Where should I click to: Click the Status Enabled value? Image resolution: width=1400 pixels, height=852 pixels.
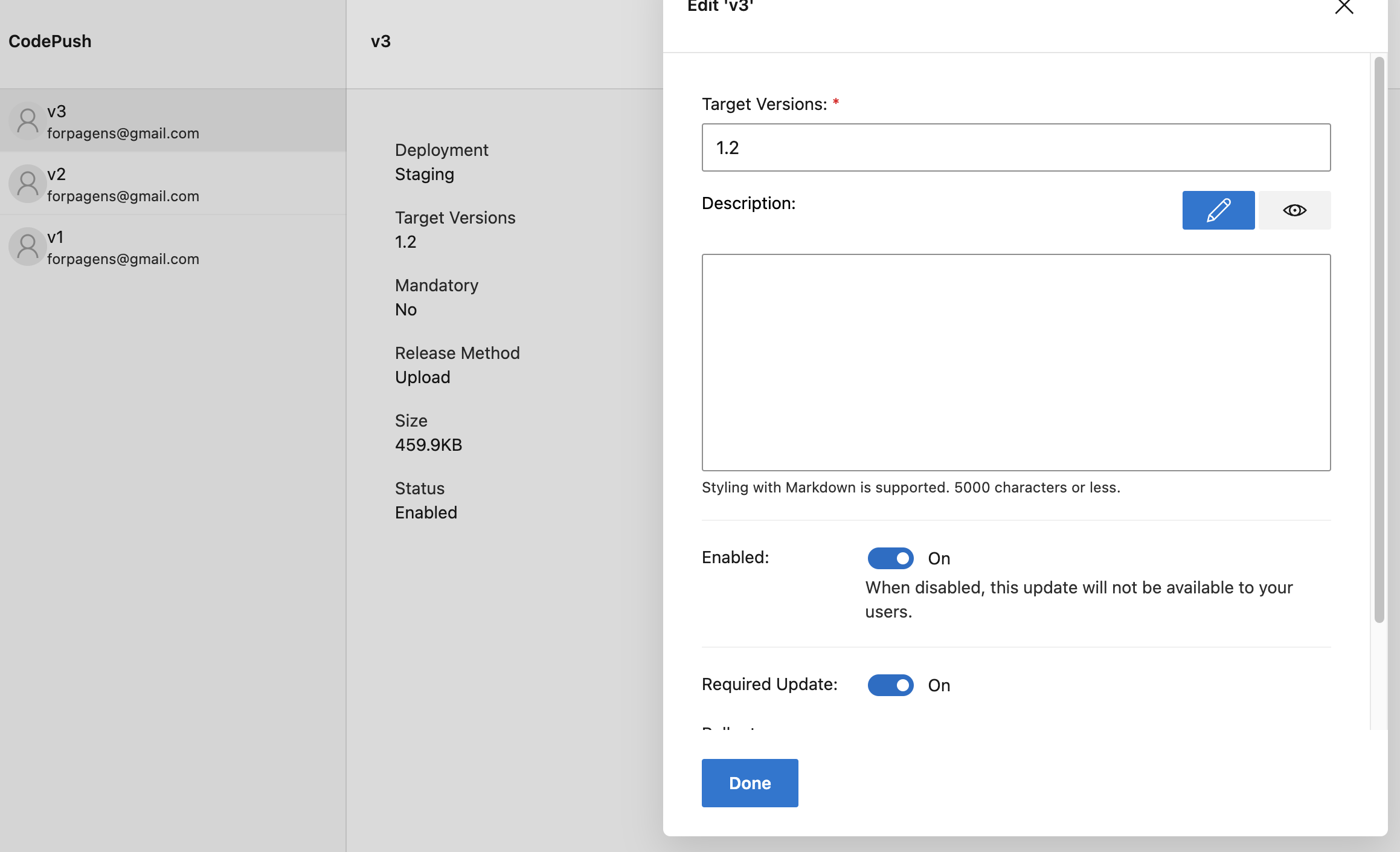[x=426, y=512]
